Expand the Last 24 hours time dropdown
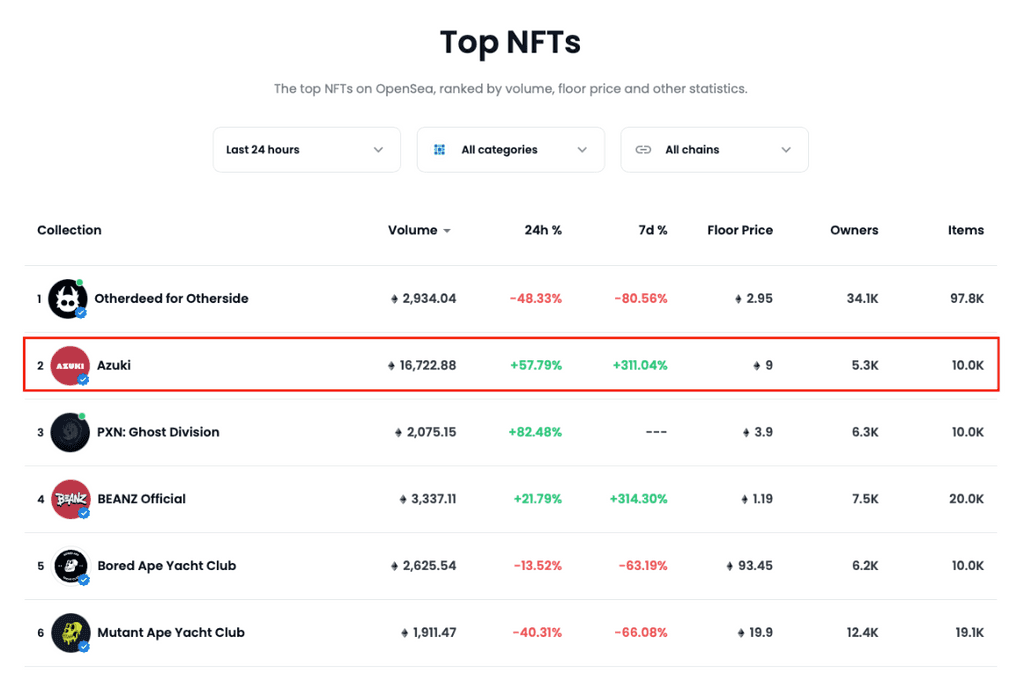The image size is (1024, 673). click(307, 149)
